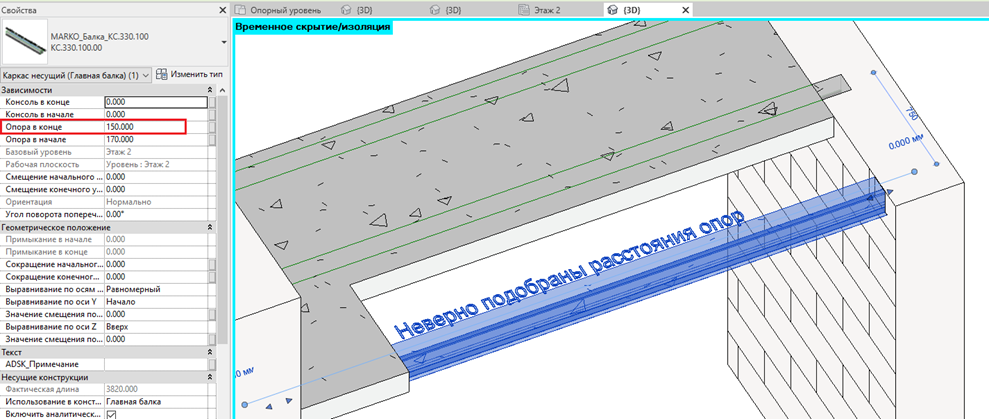This screenshot has width=989, height=419.
Task: Click associate button for Консоль в конце
Action: point(213,102)
